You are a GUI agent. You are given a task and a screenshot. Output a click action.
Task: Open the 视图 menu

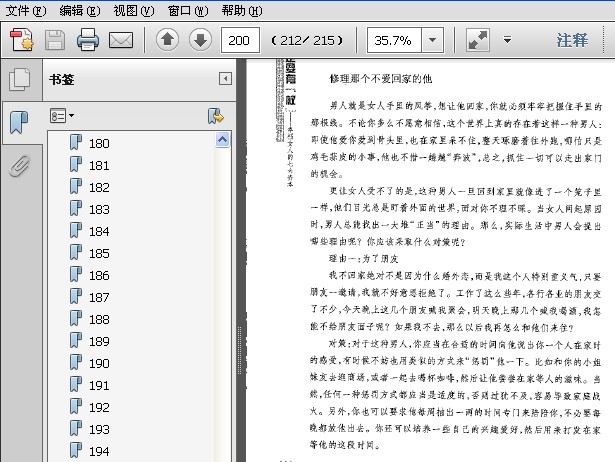(x=133, y=10)
